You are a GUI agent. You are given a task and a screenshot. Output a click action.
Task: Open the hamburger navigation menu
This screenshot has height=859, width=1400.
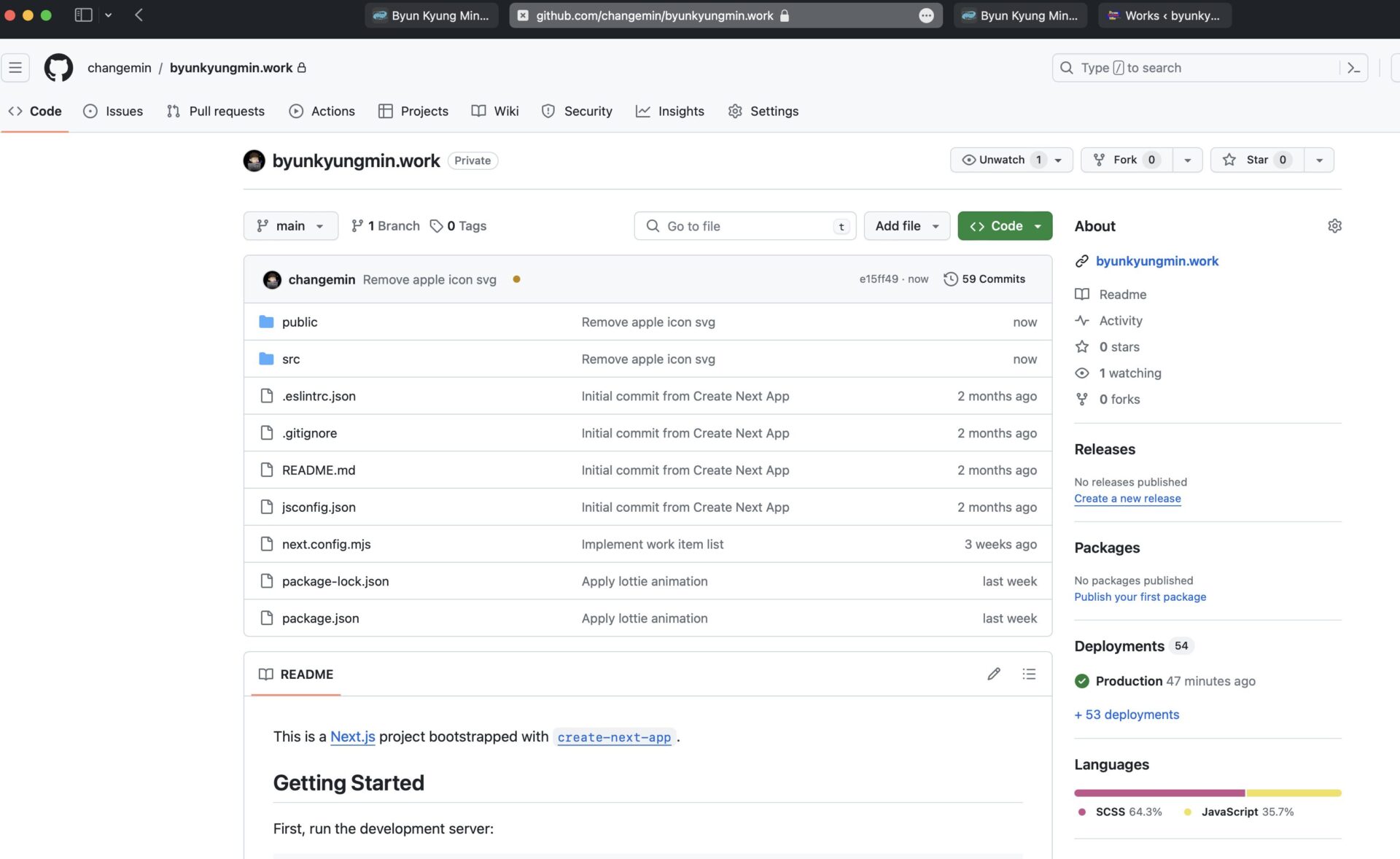(x=15, y=68)
